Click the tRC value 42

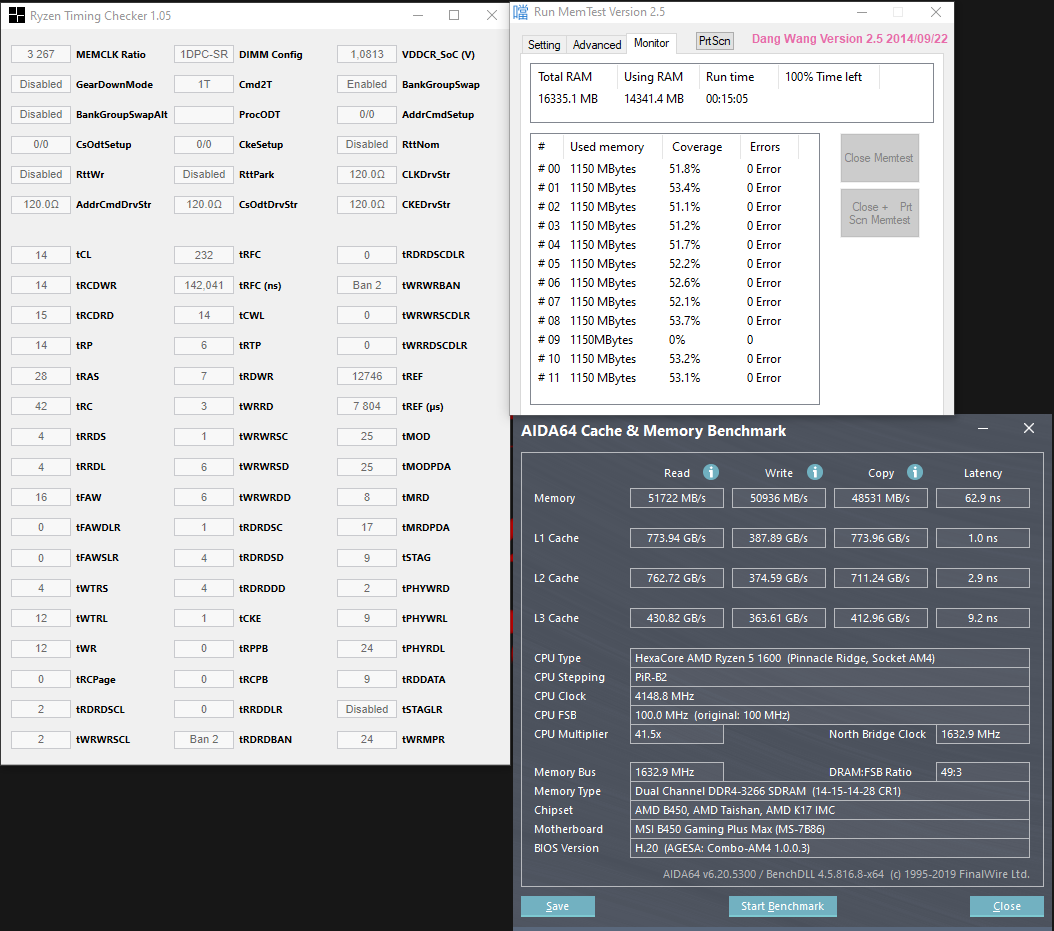[x=41, y=406]
